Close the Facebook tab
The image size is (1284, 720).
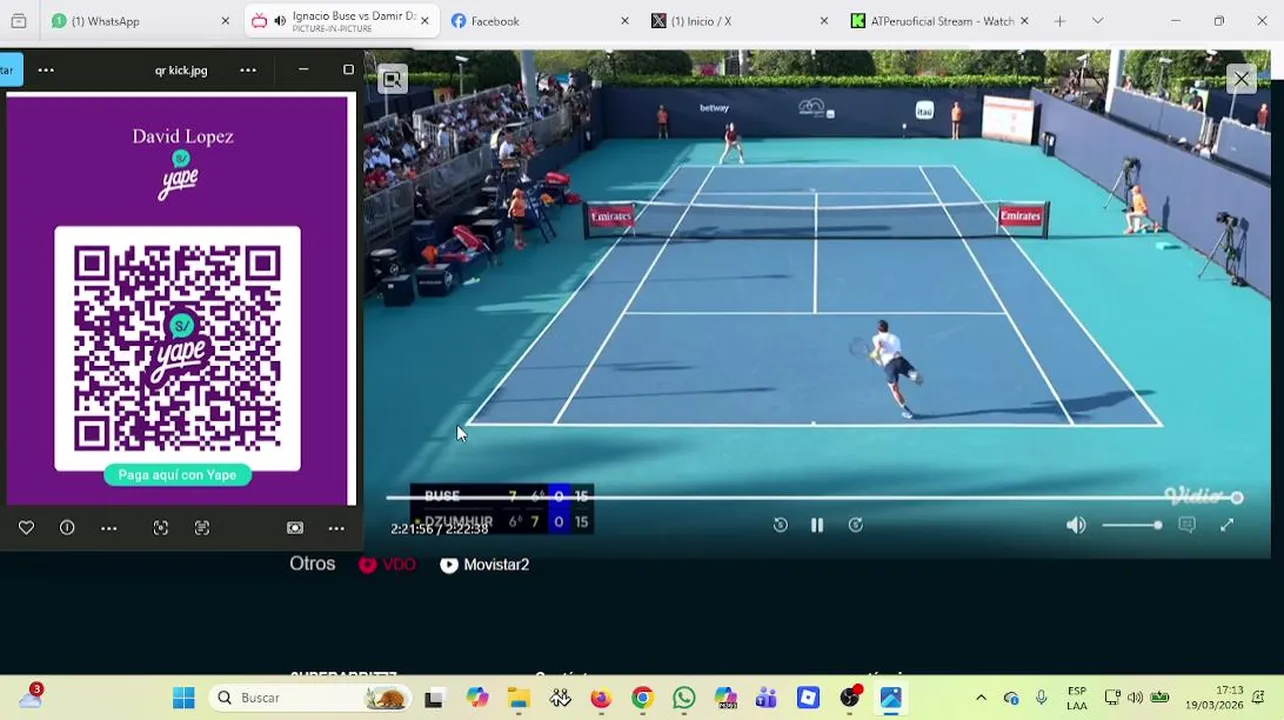coord(625,21)
